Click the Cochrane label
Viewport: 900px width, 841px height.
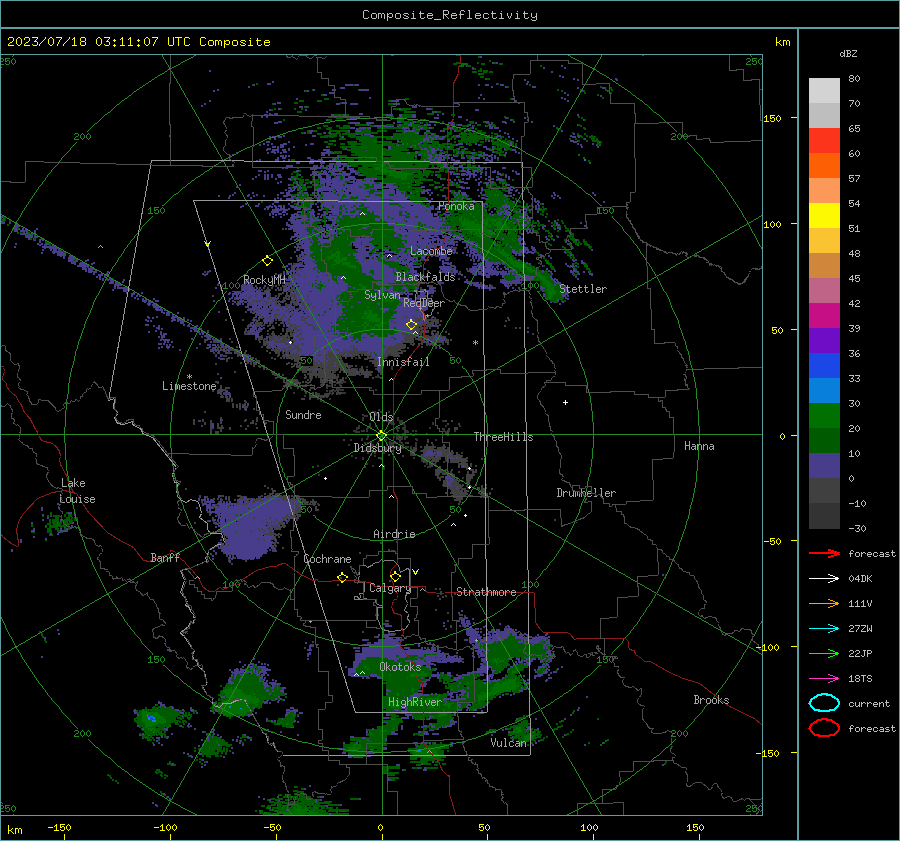click(x=327, y=559)
